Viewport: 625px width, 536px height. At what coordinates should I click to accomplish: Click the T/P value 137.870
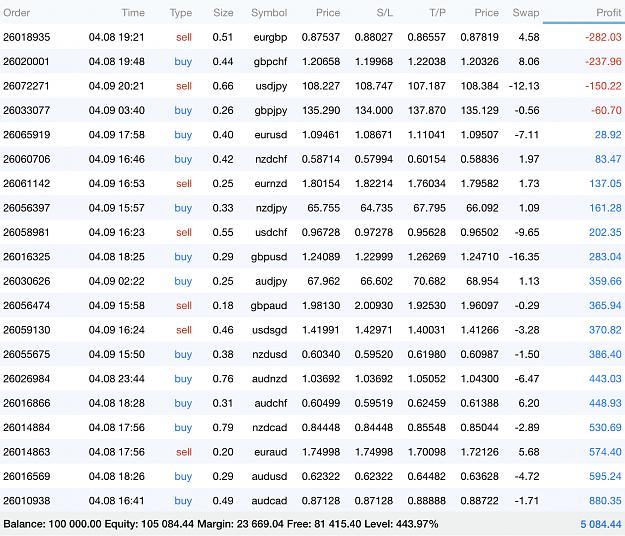pyautogui.click(x=426, y=110)
